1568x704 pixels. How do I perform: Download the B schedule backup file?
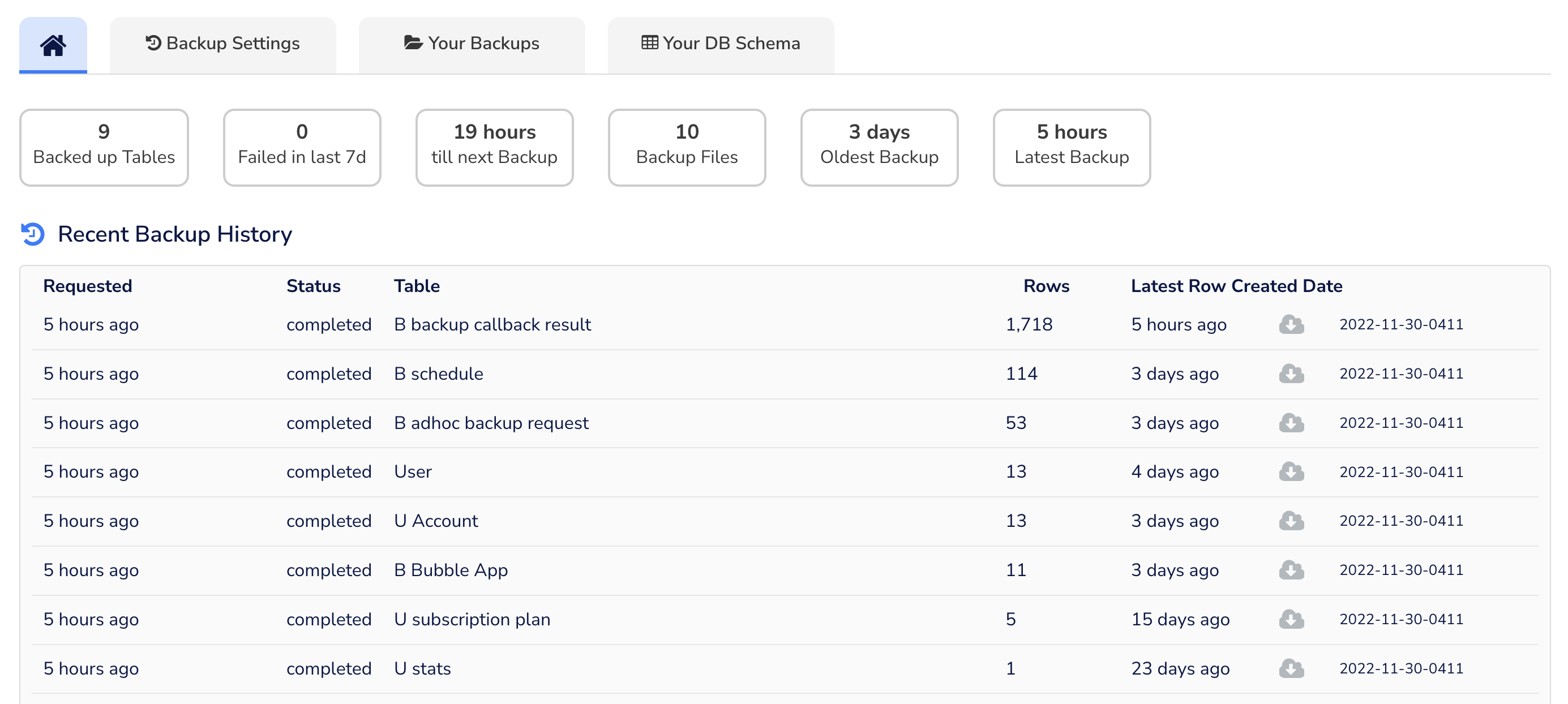coord(1291,374)
